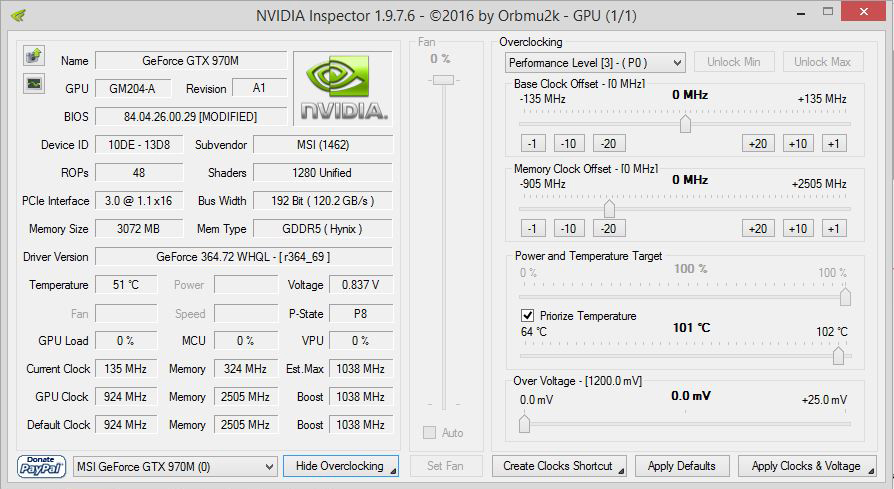The width and height of the screenshot is (894, 489).
Task: Open the Performance Level [3] - (P0) dropdown
Action: coord(595,62)
